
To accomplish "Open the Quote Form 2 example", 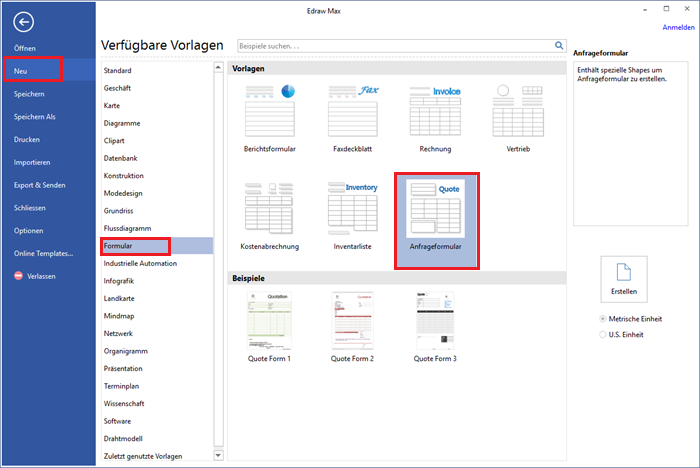I will (352, 326).
